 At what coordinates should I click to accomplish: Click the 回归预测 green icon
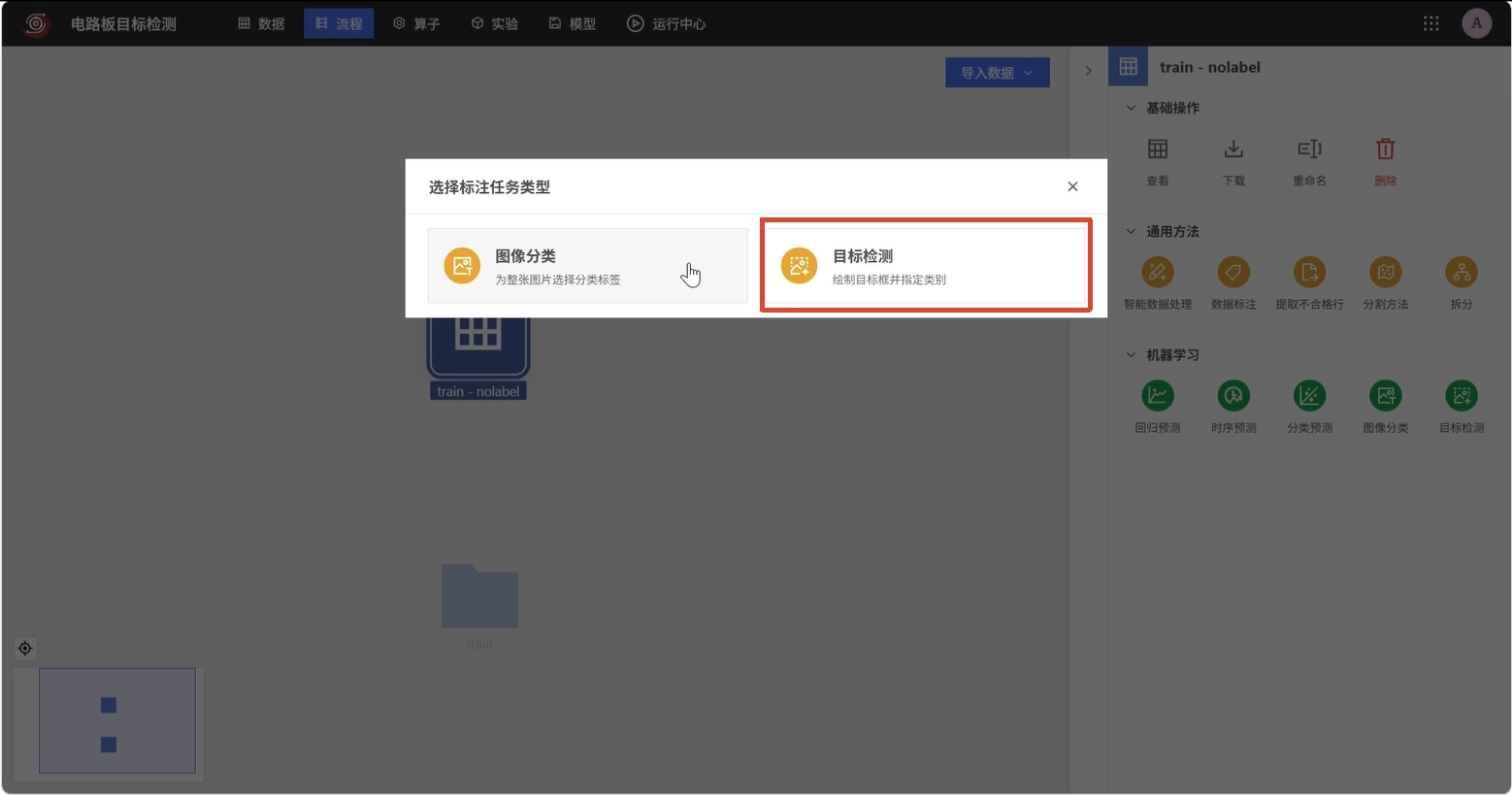pyautogui.click(x=1158, y=395)
